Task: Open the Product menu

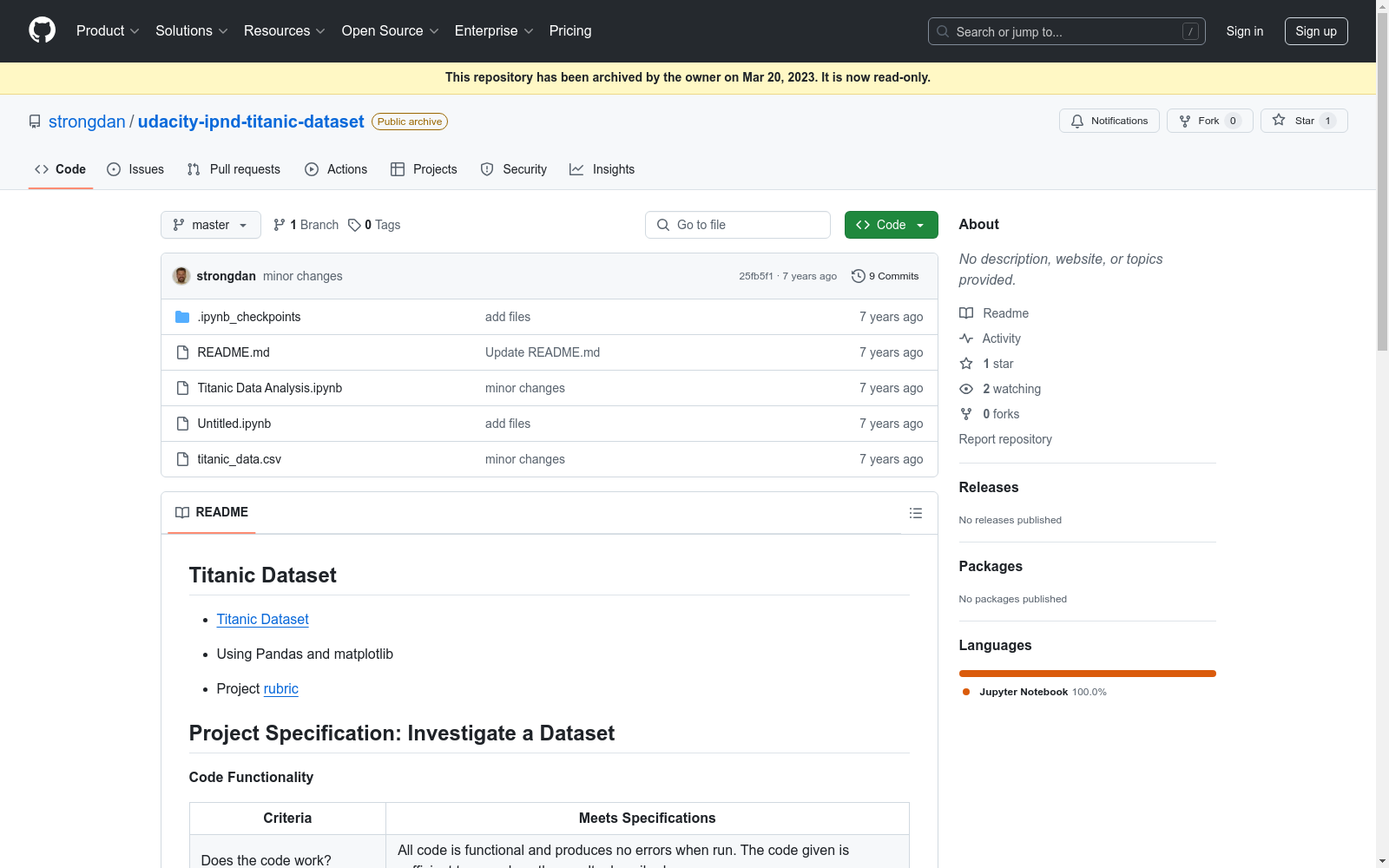Action: [x=108, y=31]
